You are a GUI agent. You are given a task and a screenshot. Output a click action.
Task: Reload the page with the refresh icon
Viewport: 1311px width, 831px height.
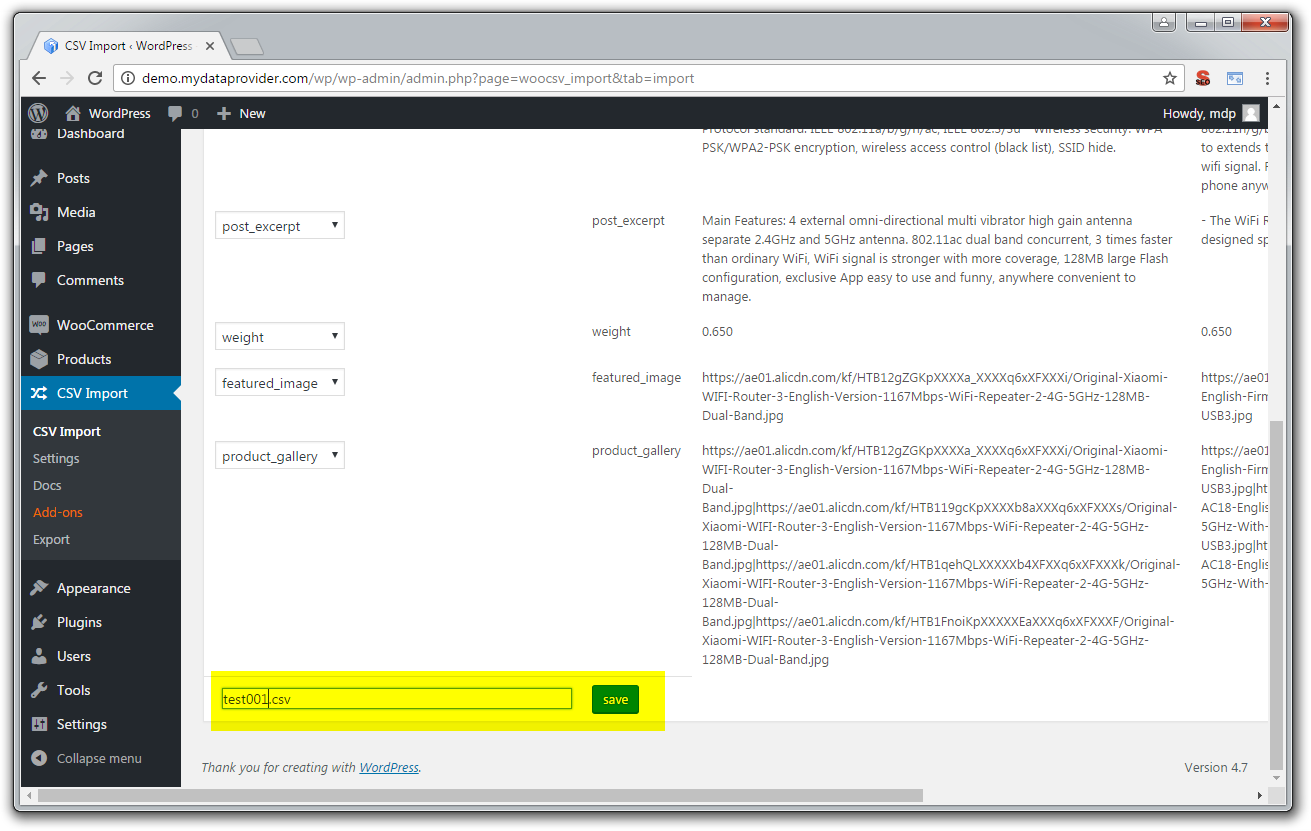pos(95,78)
